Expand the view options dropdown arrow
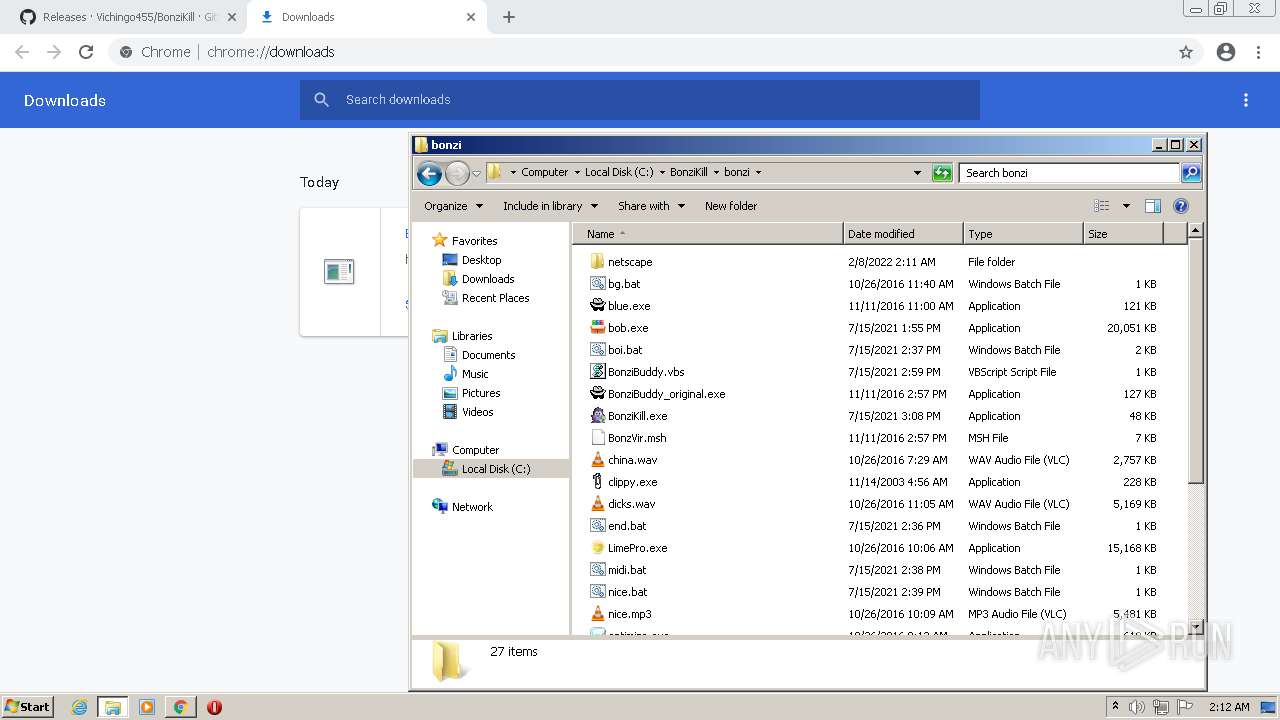 [x=1126, y=206]
